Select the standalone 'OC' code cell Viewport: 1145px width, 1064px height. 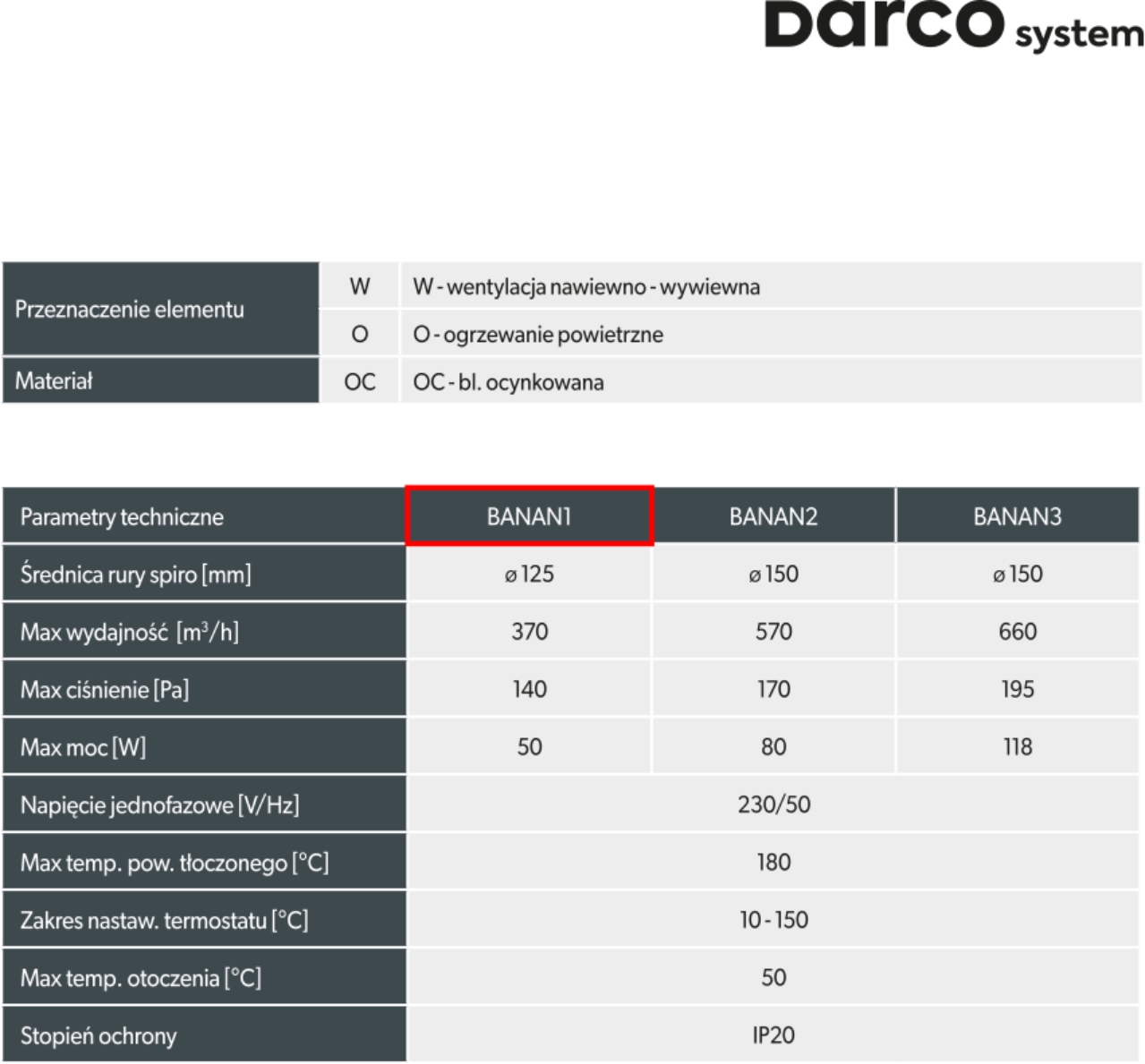coord(360,381)
